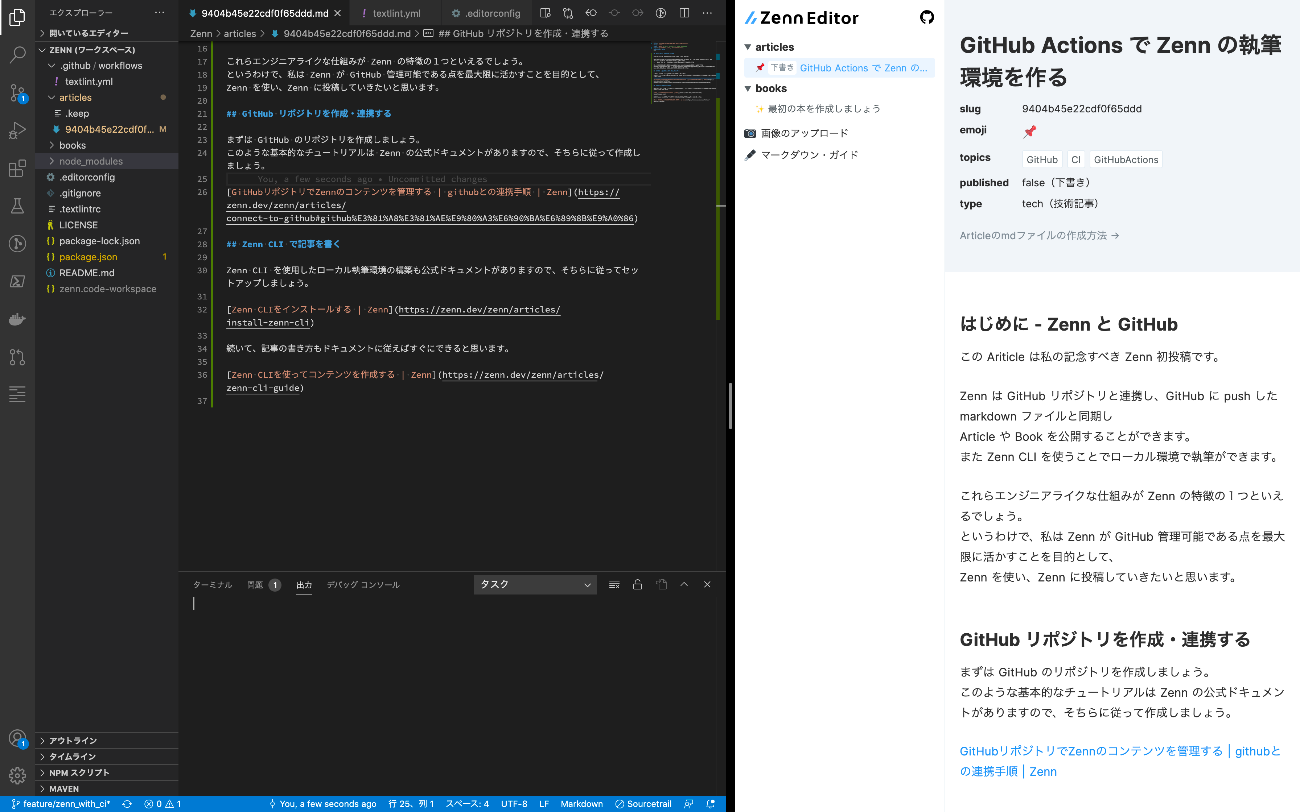
Task: Open the Testing flask icon view
Action: (x=17, y=206)
